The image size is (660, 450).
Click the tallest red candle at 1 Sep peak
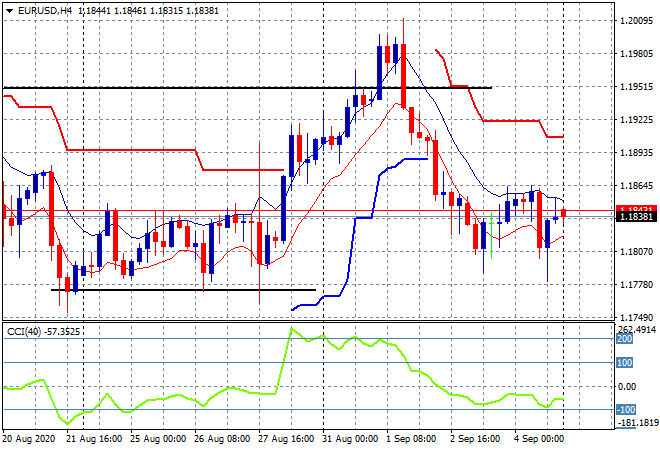coord(404,76)
